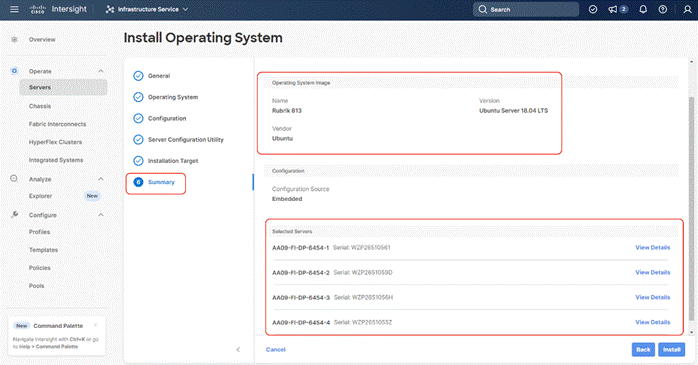
Task: Click the Analyze section icon
Action: [14, 179]
